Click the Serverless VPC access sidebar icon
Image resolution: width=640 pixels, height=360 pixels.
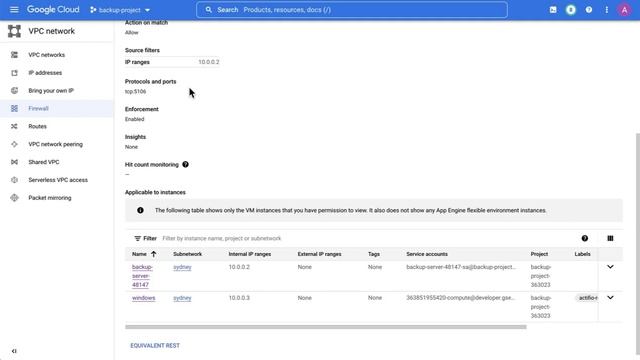[14, 180]
